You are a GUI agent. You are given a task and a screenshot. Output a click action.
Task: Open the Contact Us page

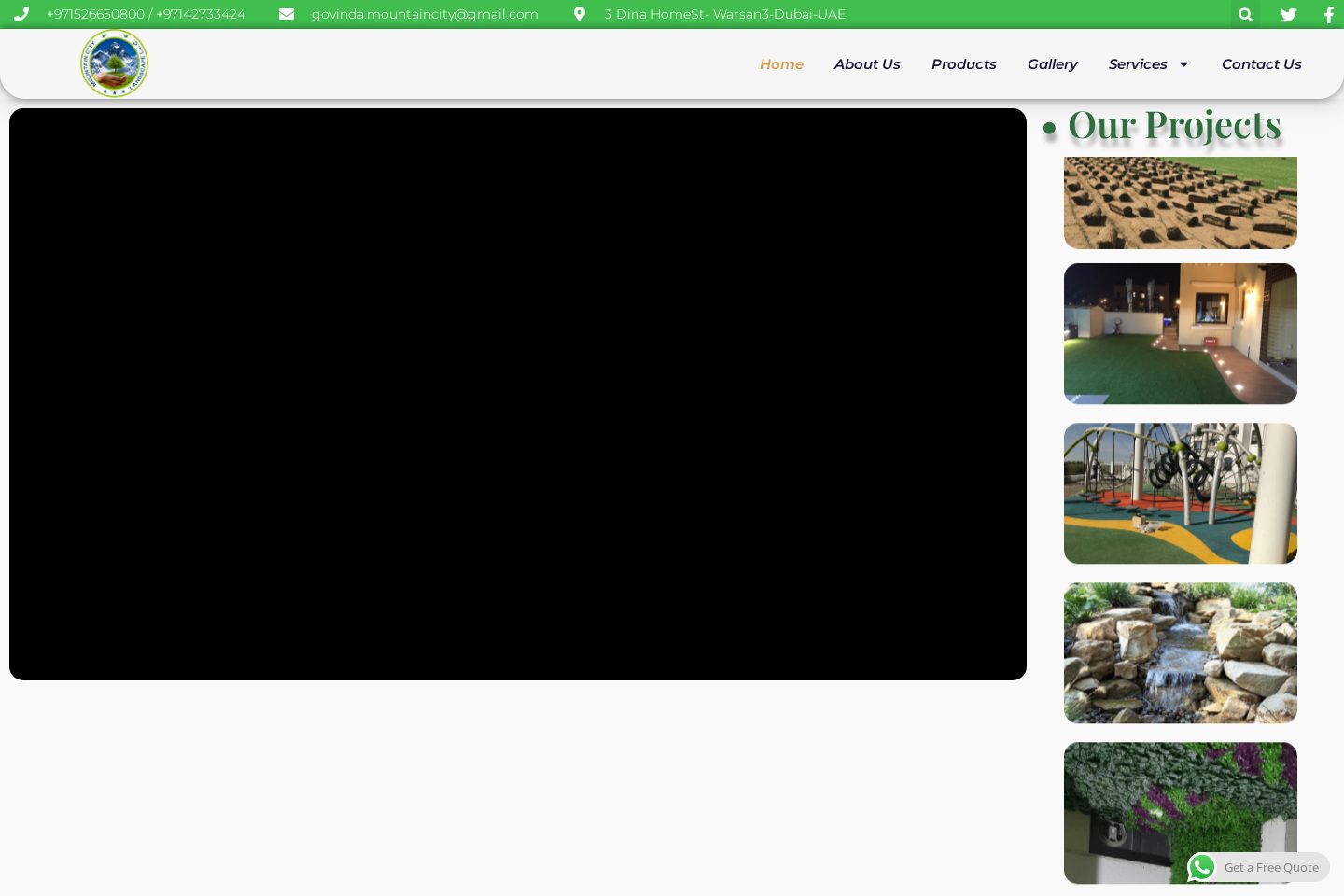[1262, 64]
